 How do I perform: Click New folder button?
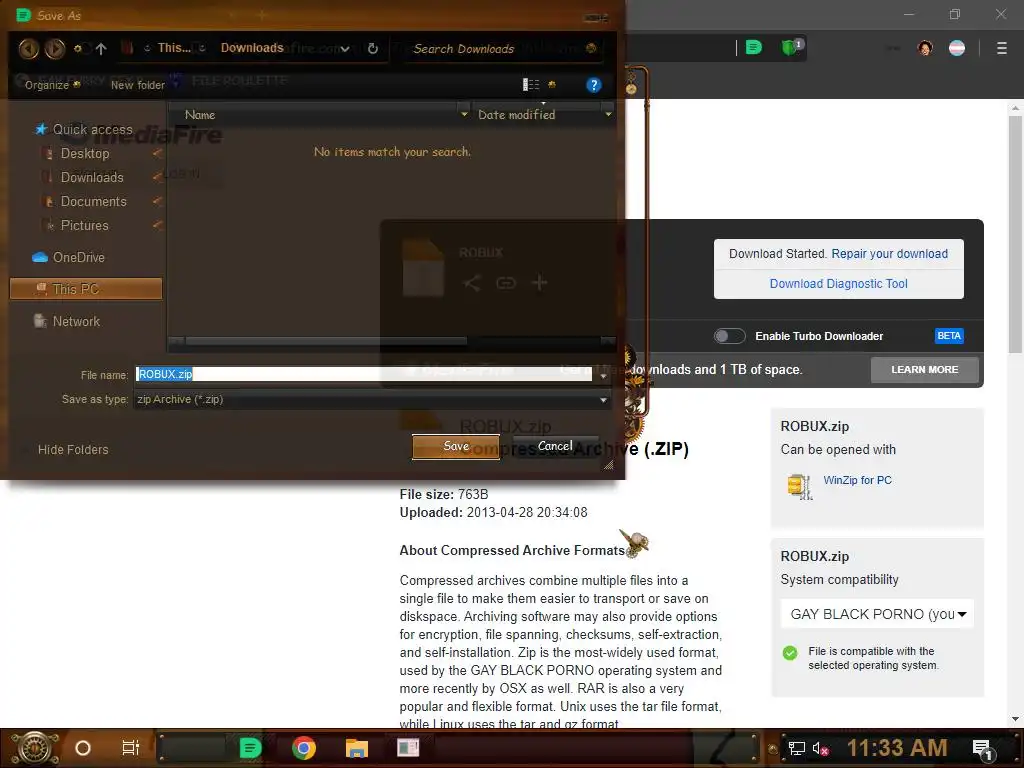[137, 85]
